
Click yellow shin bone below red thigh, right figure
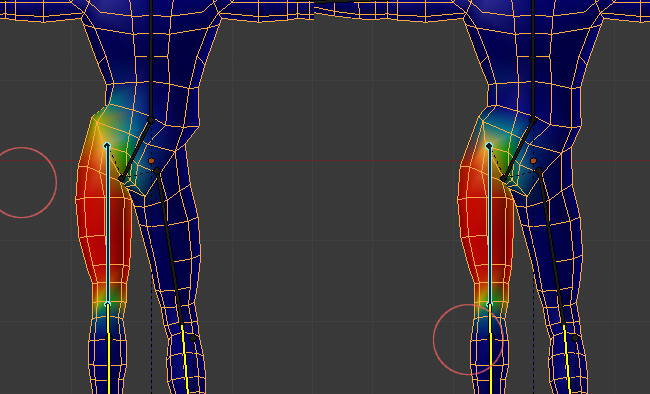point(491,348)
